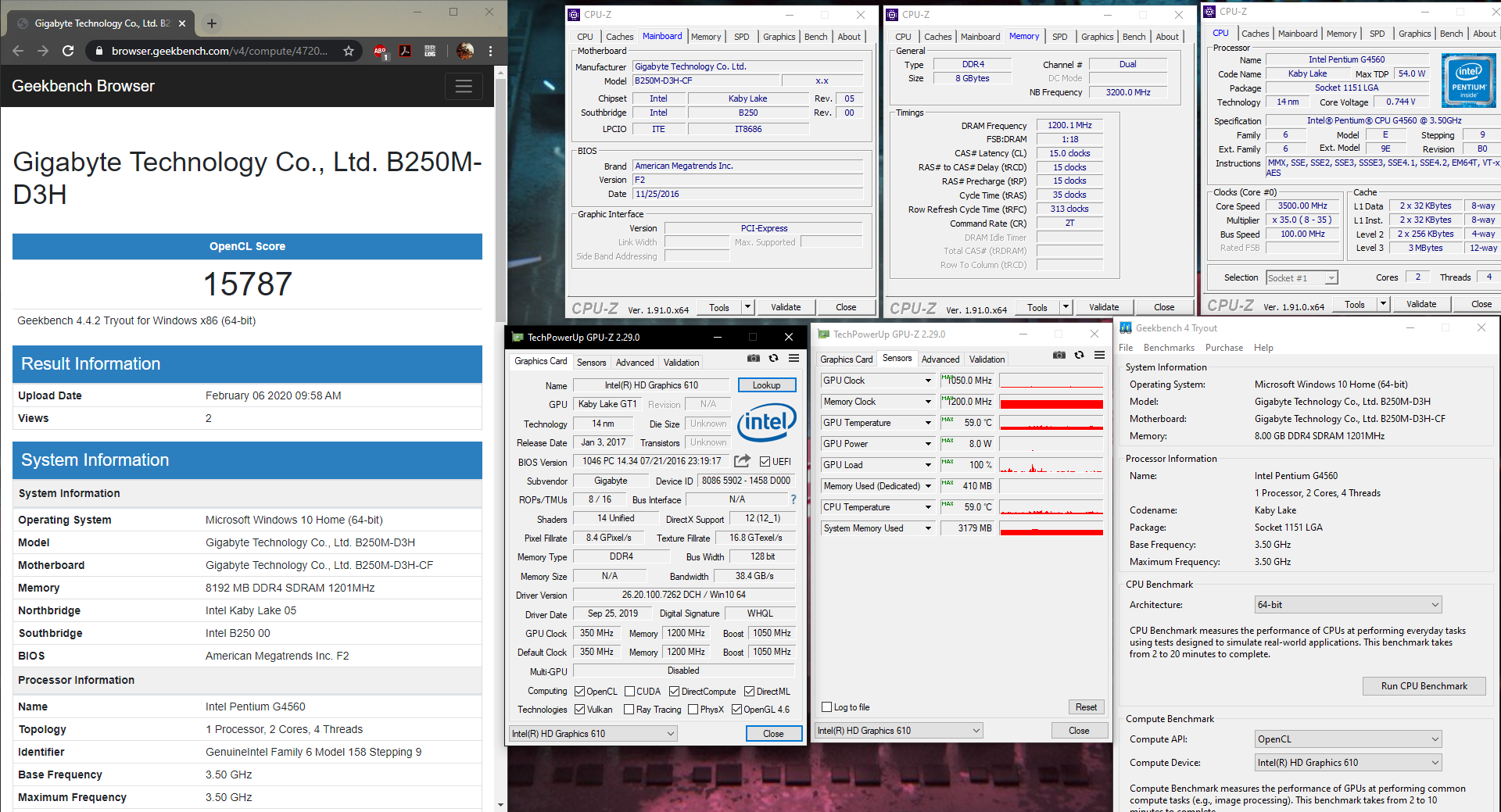The height and width of the screenshot is (812, 1501).
Task: Toggle the DirectML checkbox
Action: click(749, 692)
